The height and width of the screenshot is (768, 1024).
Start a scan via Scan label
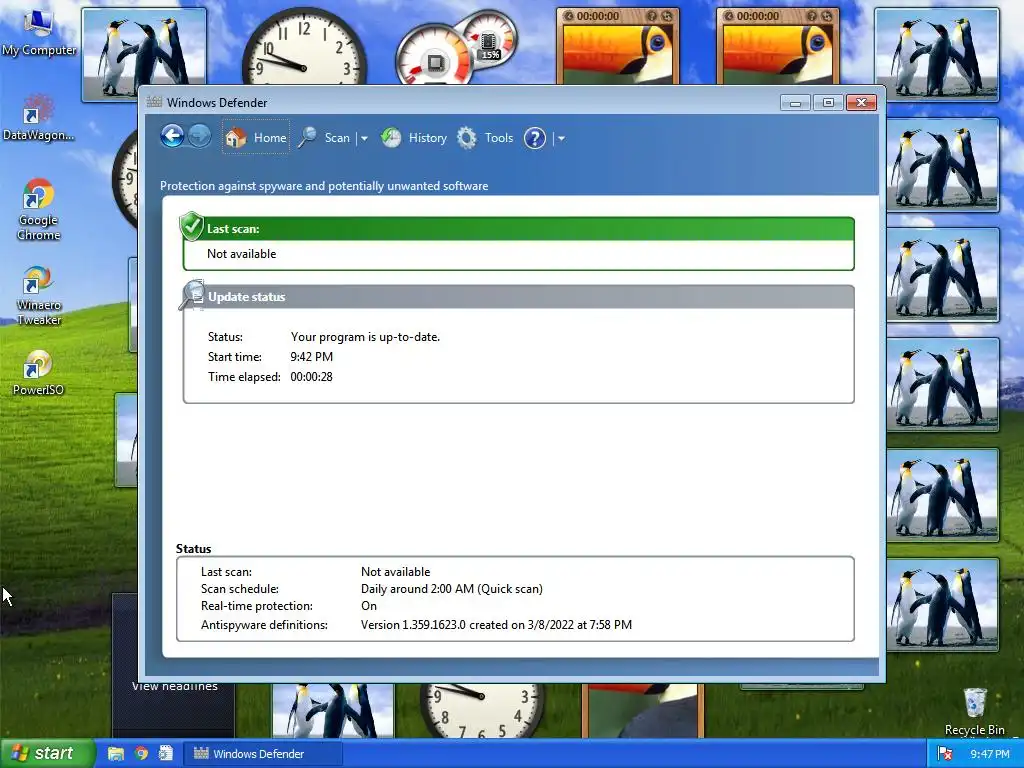tap(337, 138)
